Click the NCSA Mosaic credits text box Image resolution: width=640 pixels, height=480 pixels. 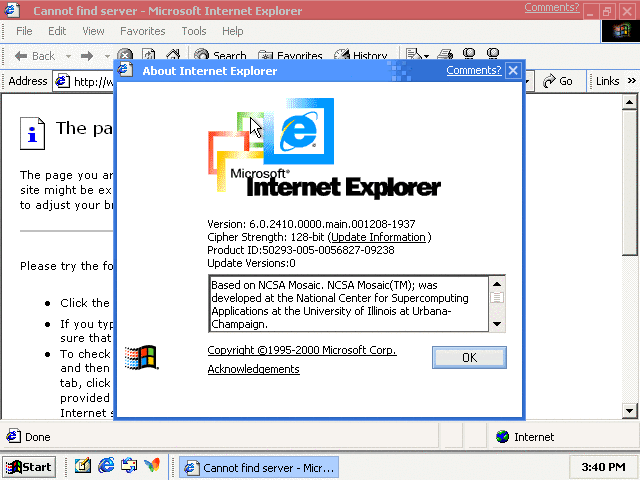(x=349, y=304)
